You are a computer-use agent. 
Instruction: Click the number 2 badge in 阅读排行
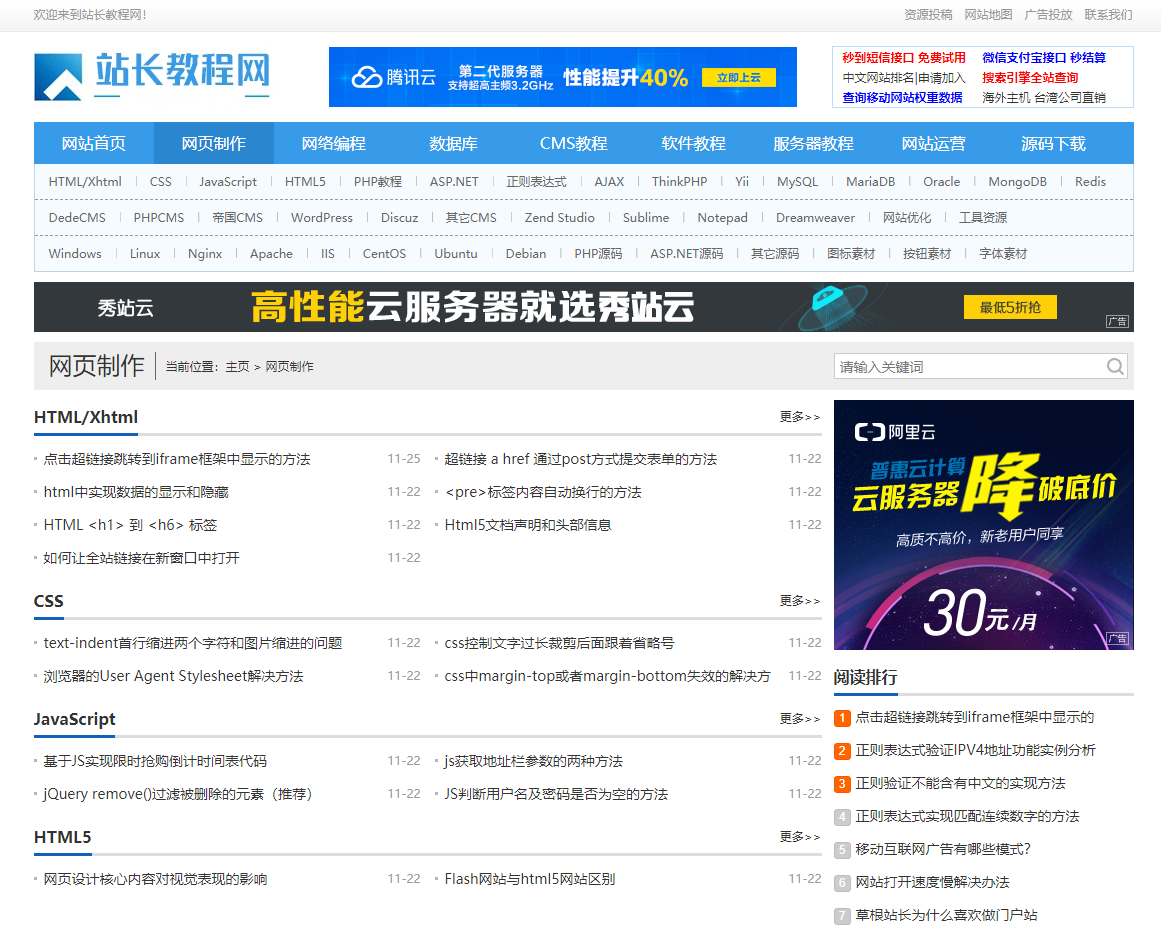click(x=841, y=750)
